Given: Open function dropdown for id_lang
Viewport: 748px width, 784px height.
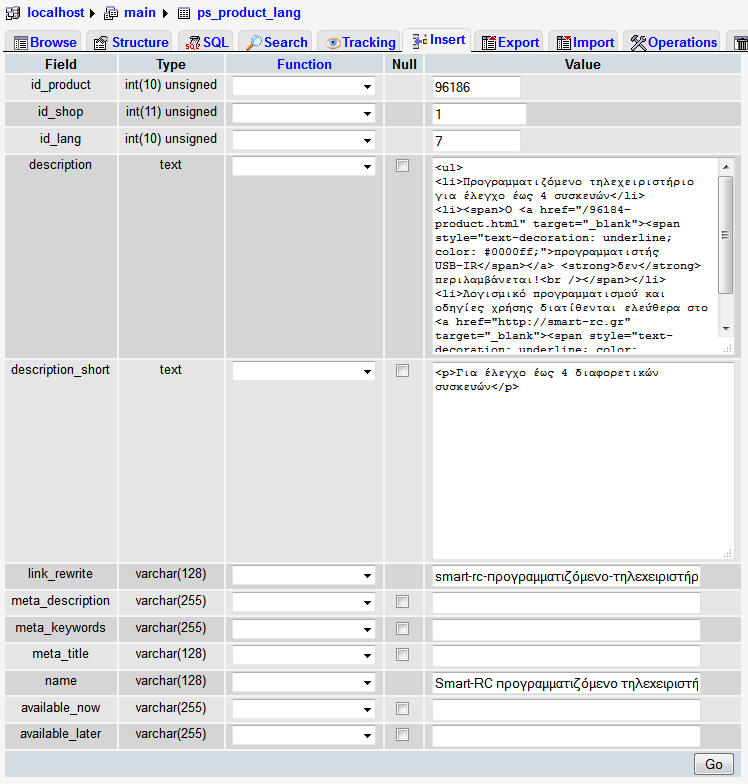Looking at the screenshot, I should (x=304, y=140).
